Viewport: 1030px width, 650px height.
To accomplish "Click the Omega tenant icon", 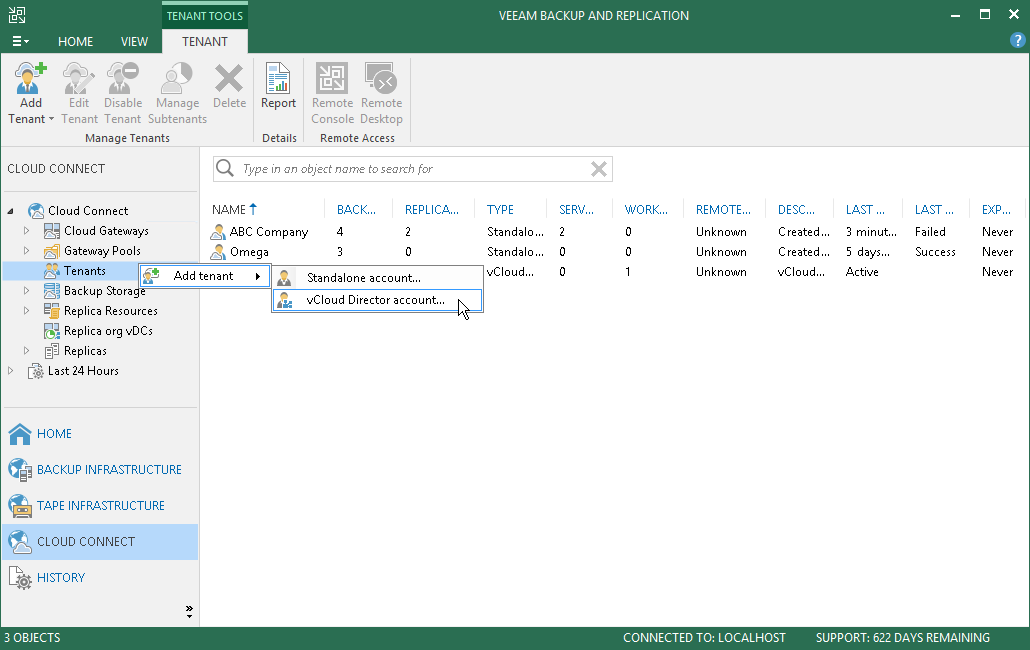I will pyautogui.click(x=218, y=252).
